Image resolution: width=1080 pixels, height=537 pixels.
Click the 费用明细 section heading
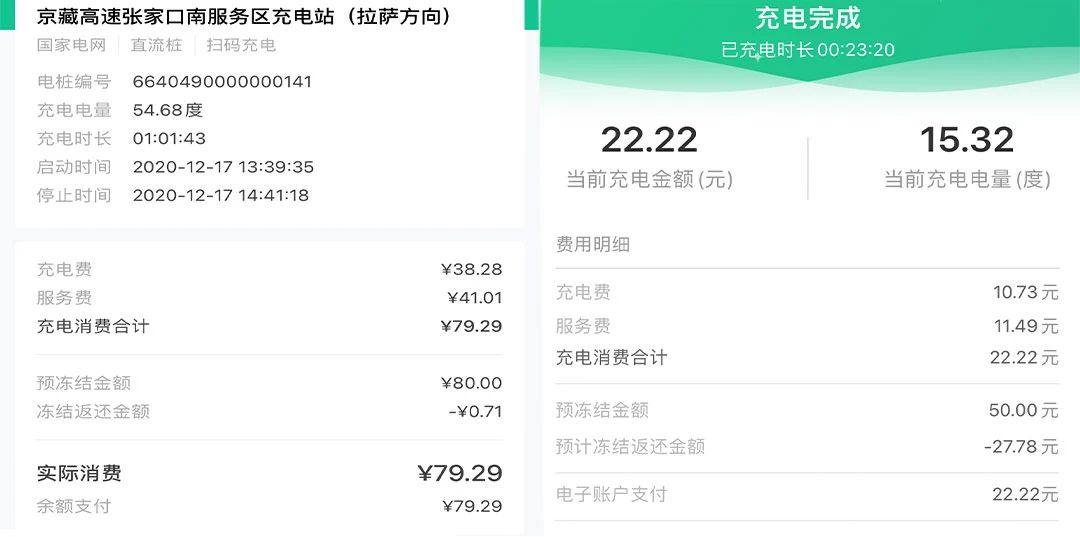(593, 244)
